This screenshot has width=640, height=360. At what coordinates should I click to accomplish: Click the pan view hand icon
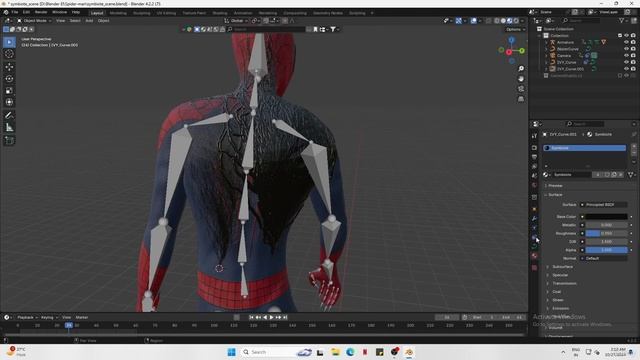(x=521, y=79)
